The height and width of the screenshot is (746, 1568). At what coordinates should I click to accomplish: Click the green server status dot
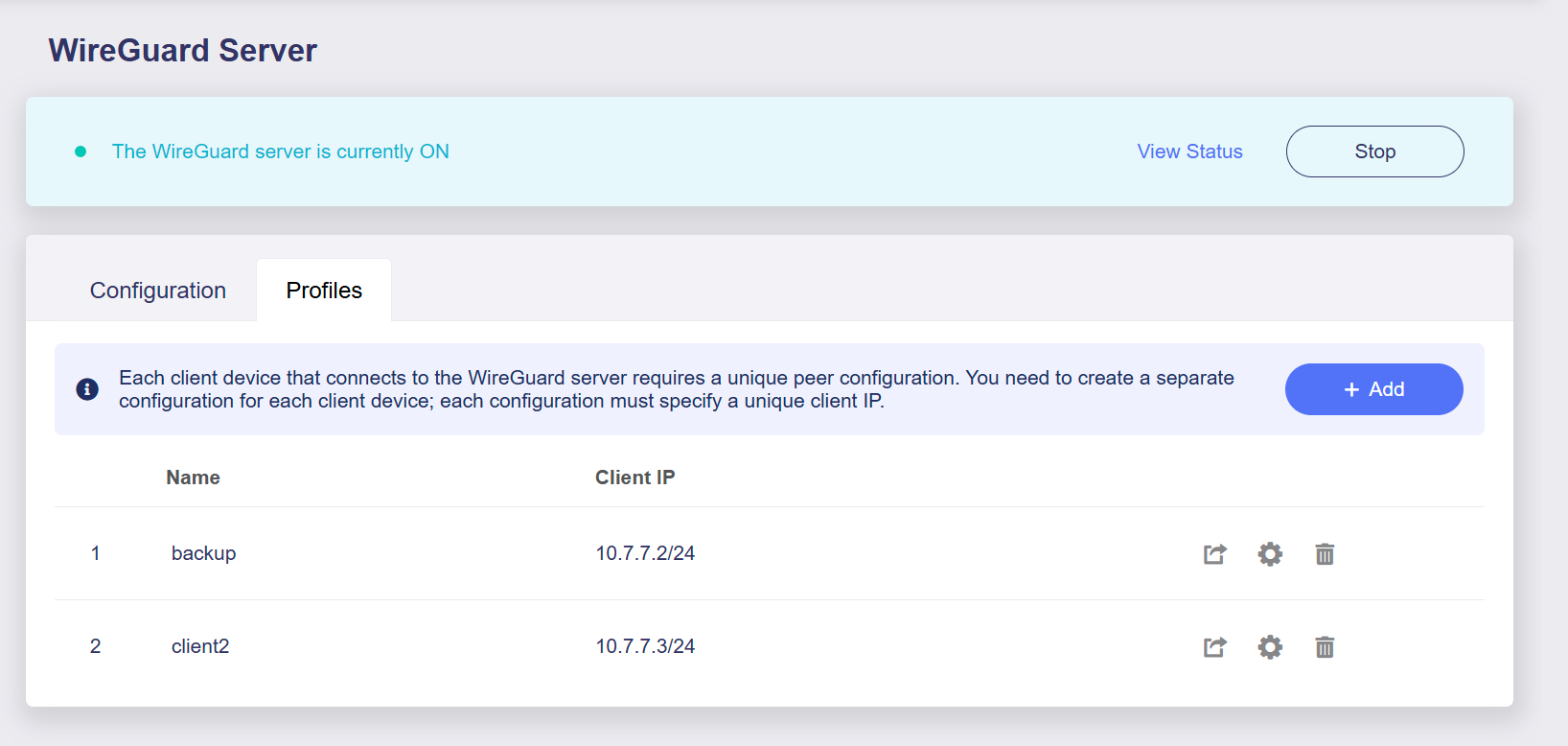click(x=81, y=152)
